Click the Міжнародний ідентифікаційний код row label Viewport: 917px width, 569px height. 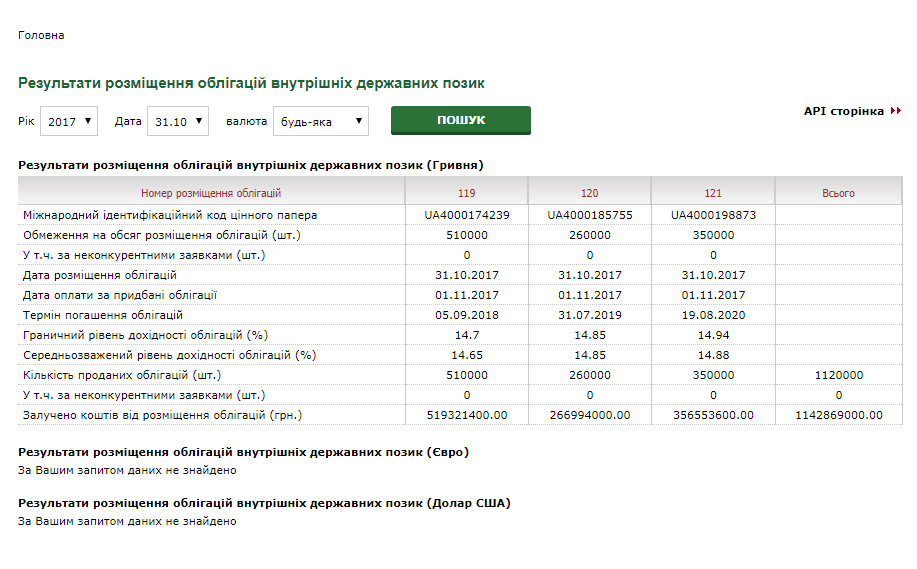pyautogui.click(x=170, y=215)
